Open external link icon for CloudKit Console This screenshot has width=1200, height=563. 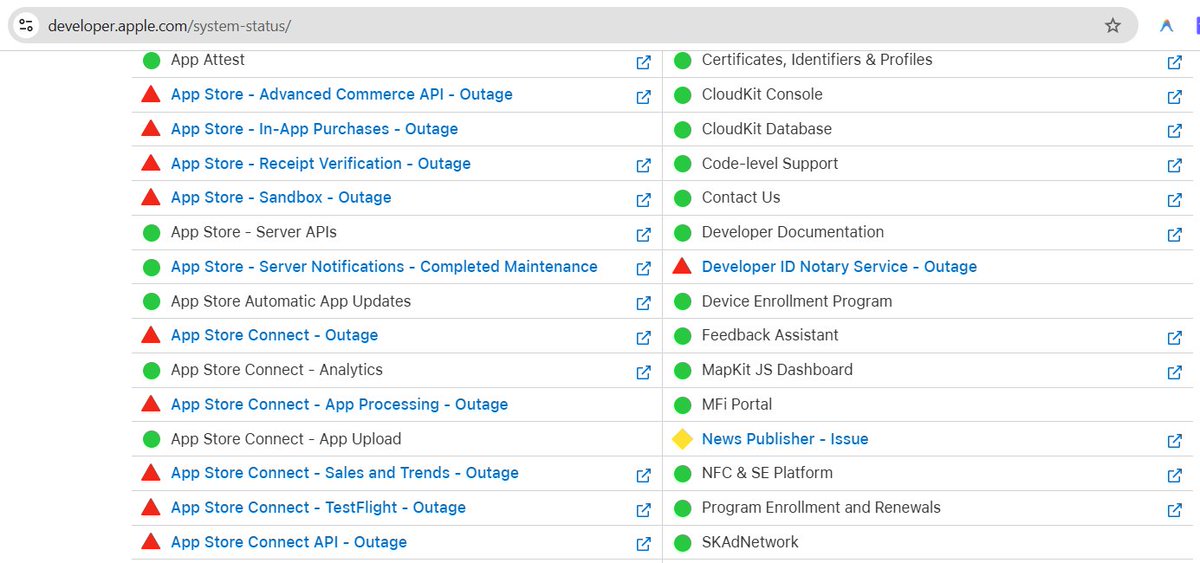click(x=1175, y=96)
